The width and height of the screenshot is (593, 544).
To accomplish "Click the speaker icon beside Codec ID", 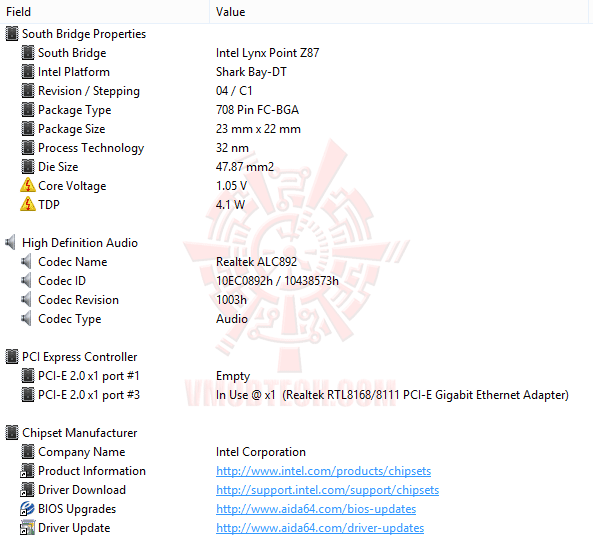I will click(26, 280).
